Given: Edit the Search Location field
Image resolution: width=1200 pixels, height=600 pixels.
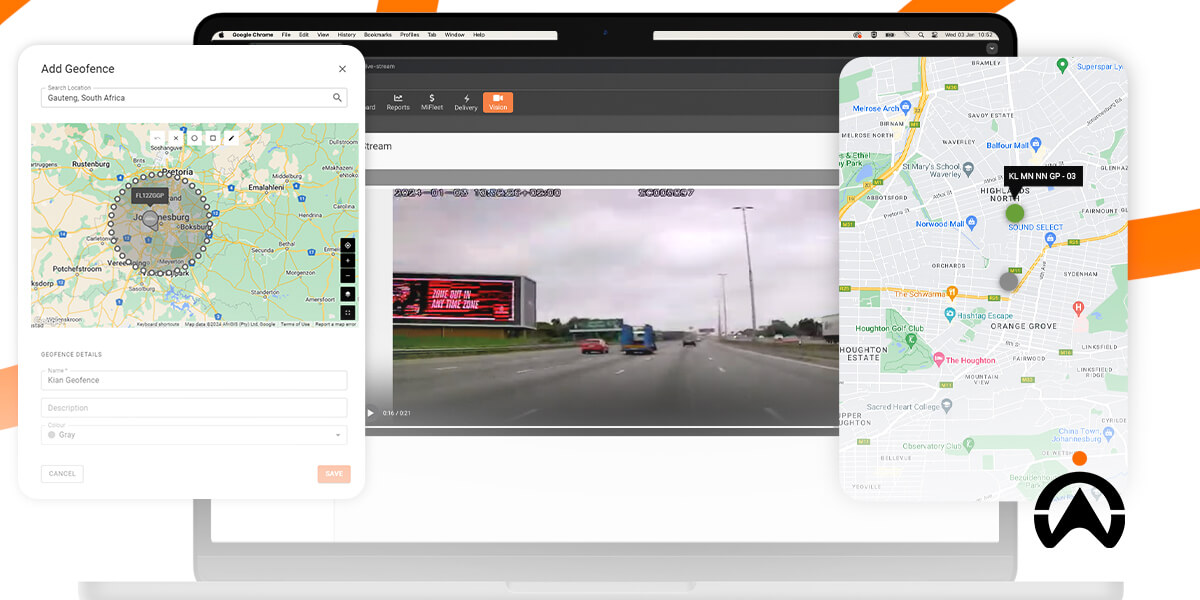Looking at the screenshot, I should click(194, 97).
